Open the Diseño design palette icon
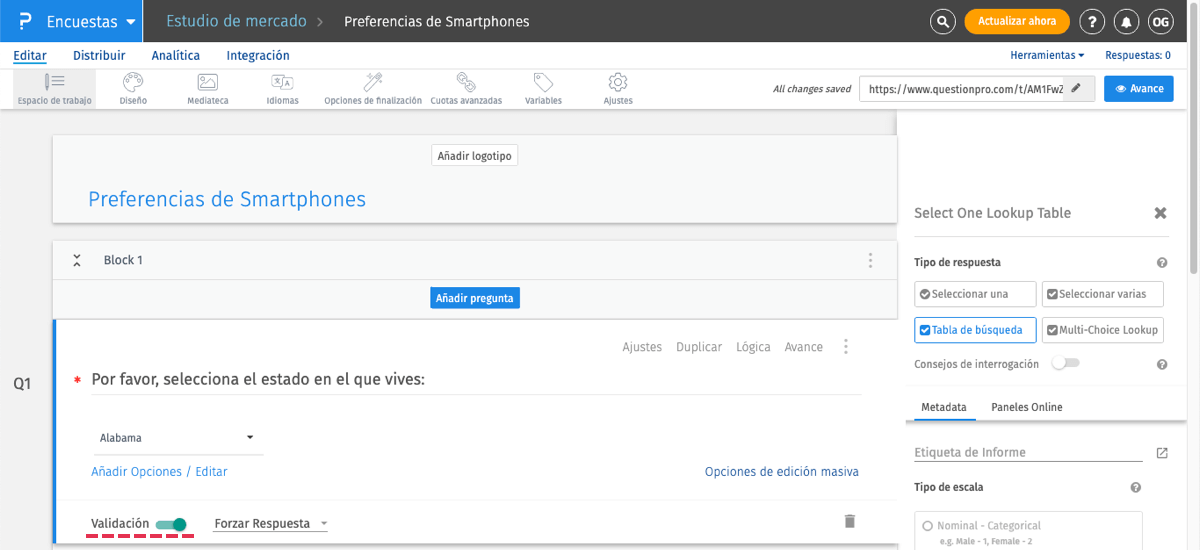1200x550 pixels. click(133, 83)
